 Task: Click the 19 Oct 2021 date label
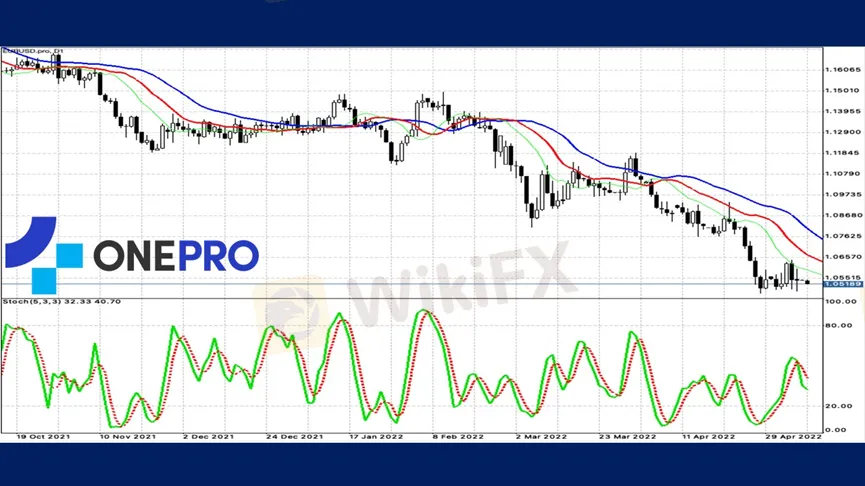(41, 437)
